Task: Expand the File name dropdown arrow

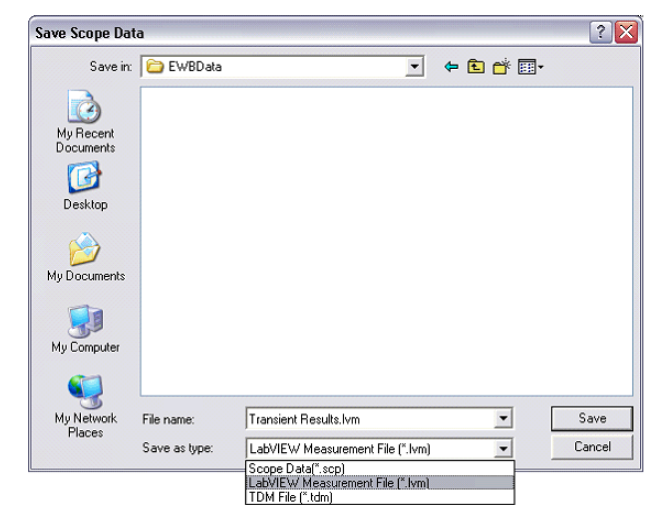Action: tap(503, 418)
